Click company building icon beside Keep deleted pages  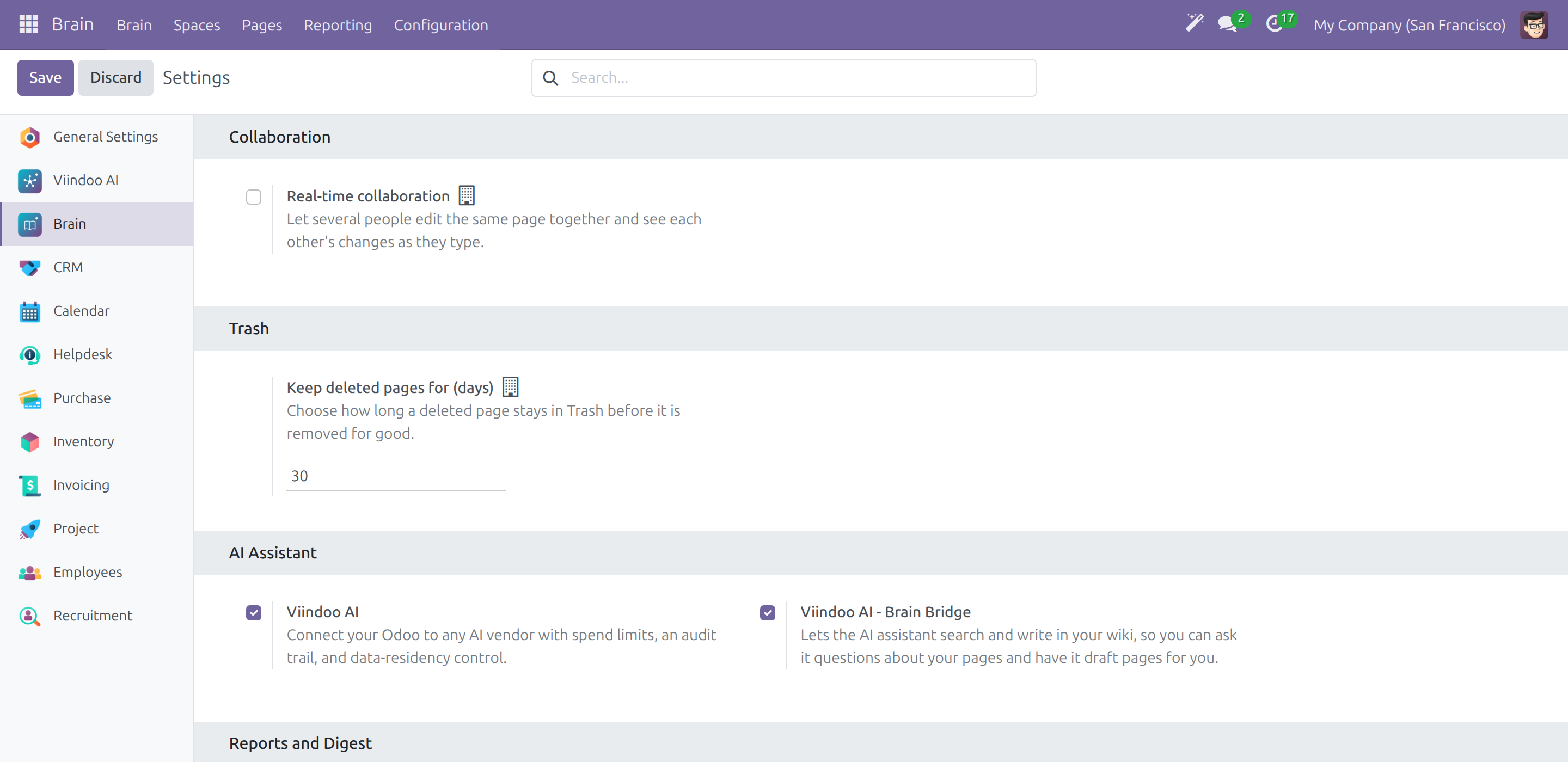510,386
